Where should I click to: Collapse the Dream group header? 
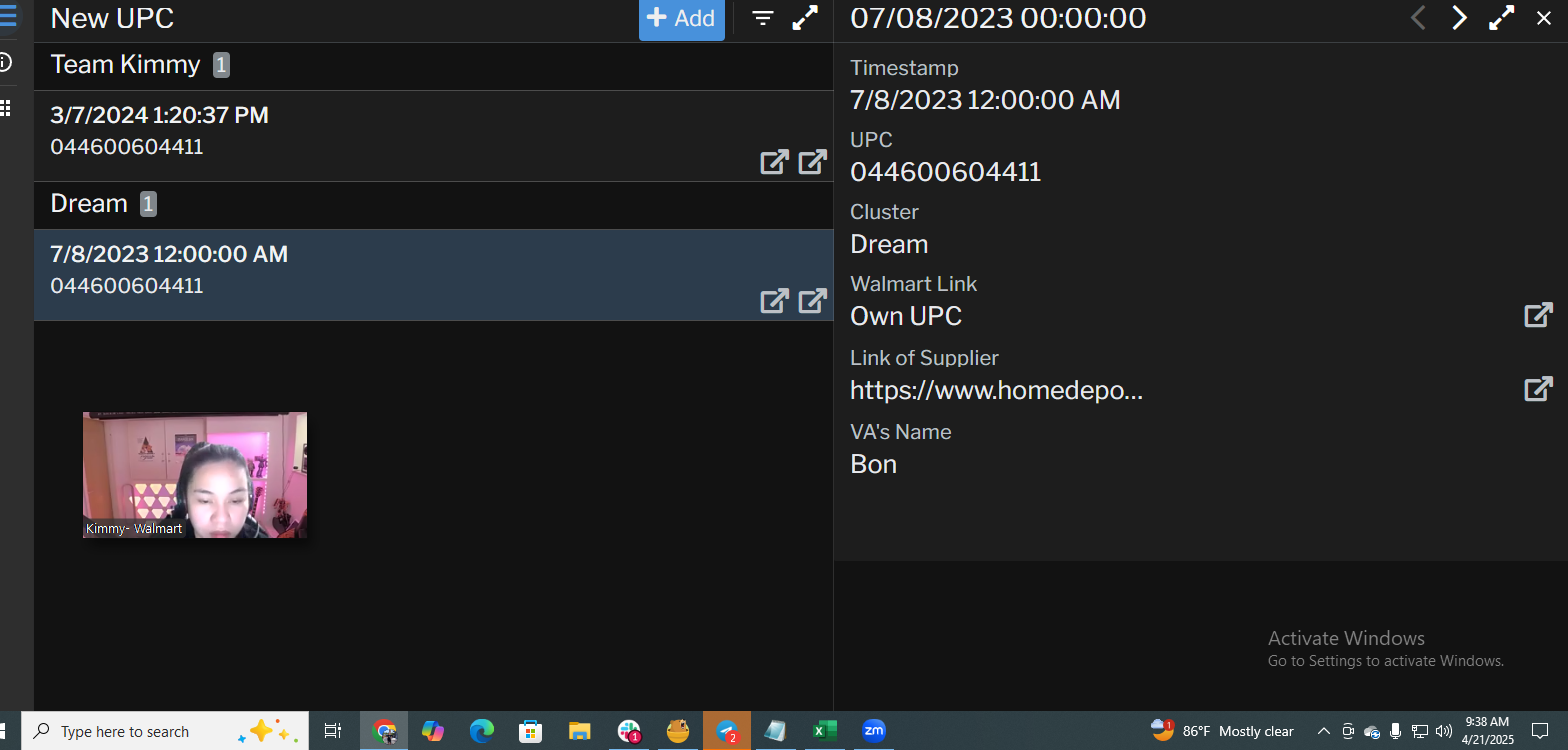tap(90, 204)
